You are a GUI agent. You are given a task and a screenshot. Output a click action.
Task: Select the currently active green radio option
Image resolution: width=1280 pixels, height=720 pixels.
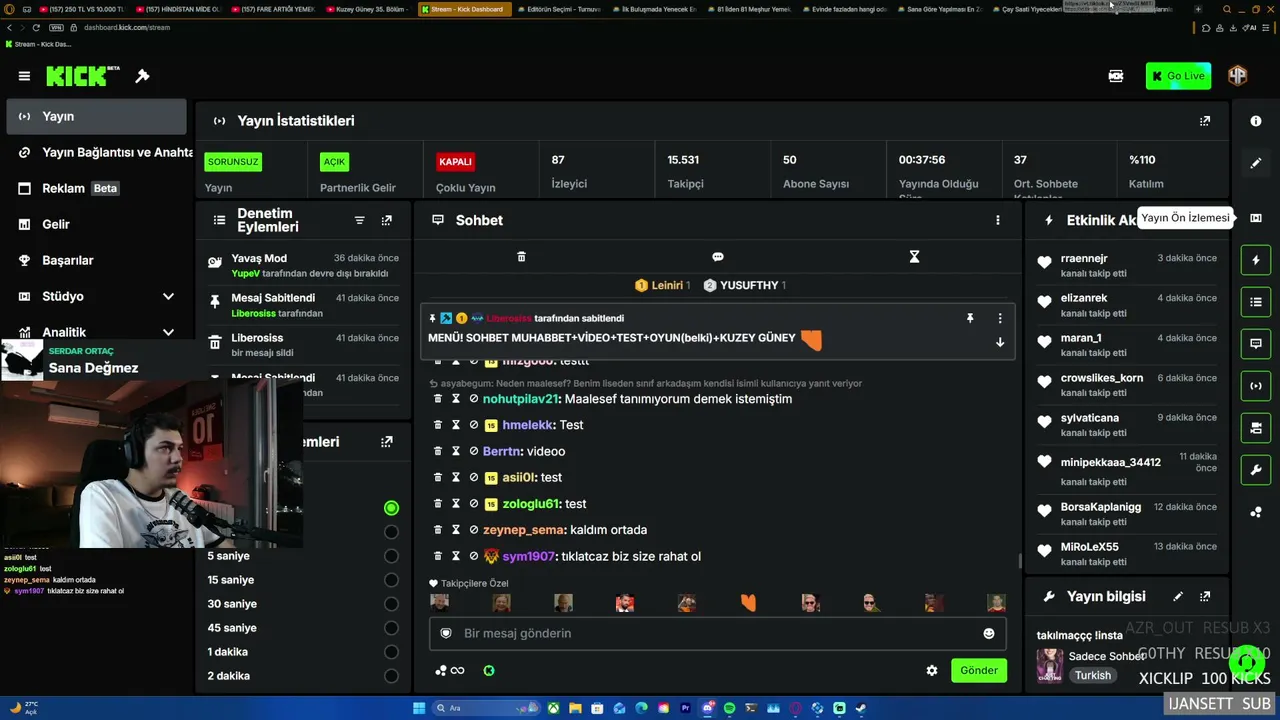click(391, 508)
